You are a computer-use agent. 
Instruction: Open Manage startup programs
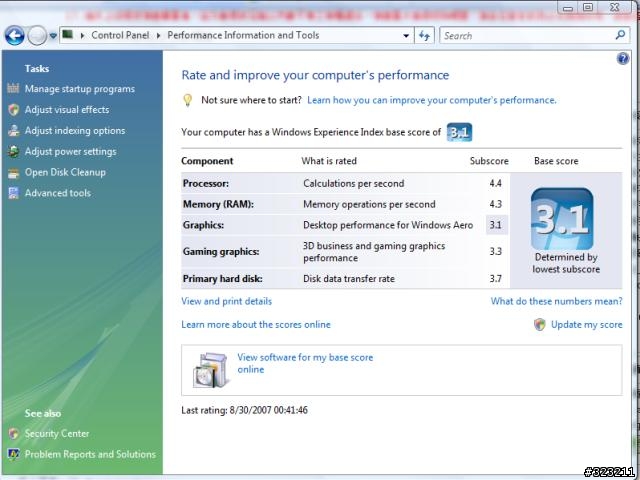pyautogui.click(x=80, y=89)
